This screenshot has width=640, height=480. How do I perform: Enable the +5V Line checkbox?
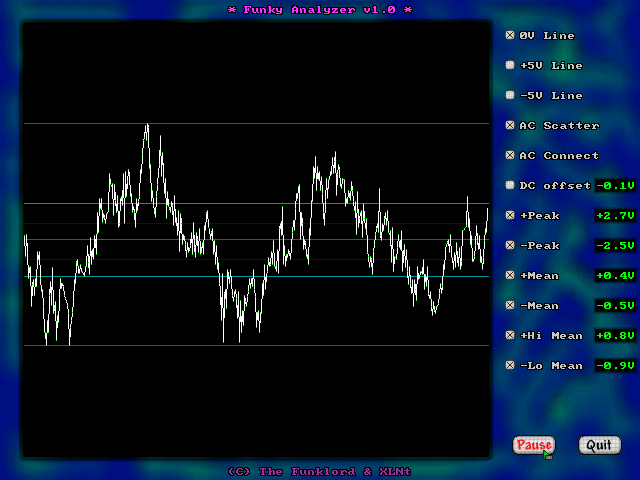pos(510,66)
